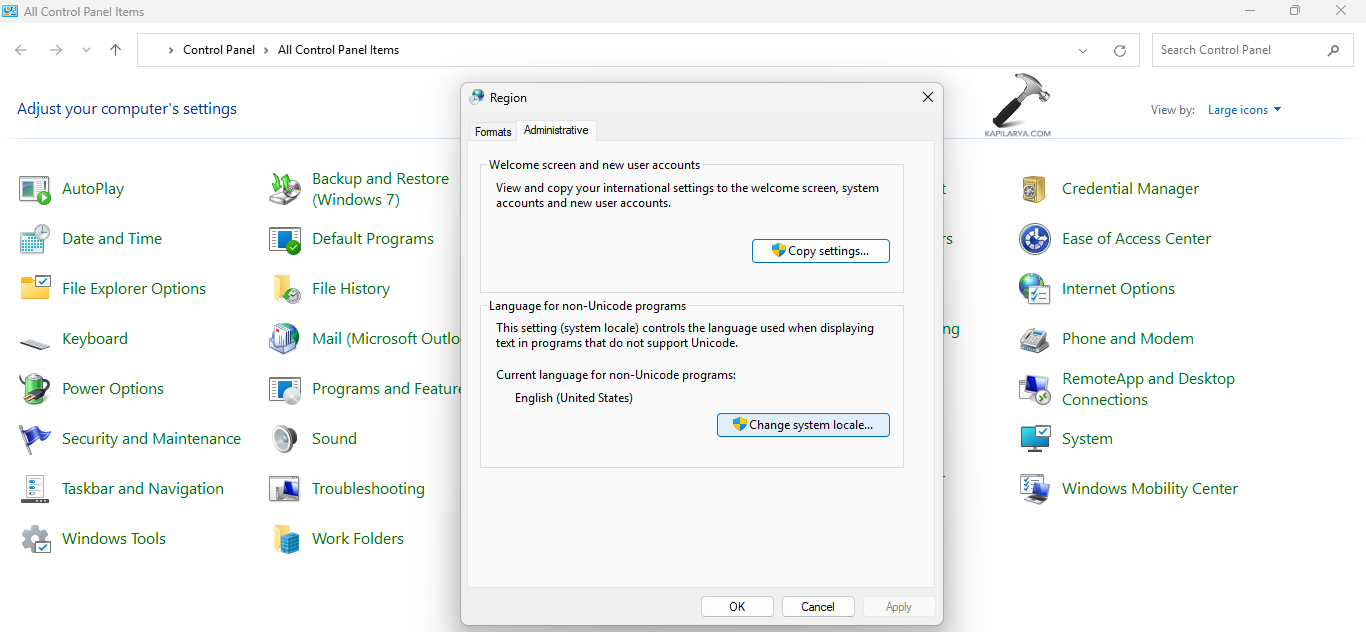Open the Ease of Access Center icon
The width and height of the screenshot is (1366, 632).
point(1034,239)
